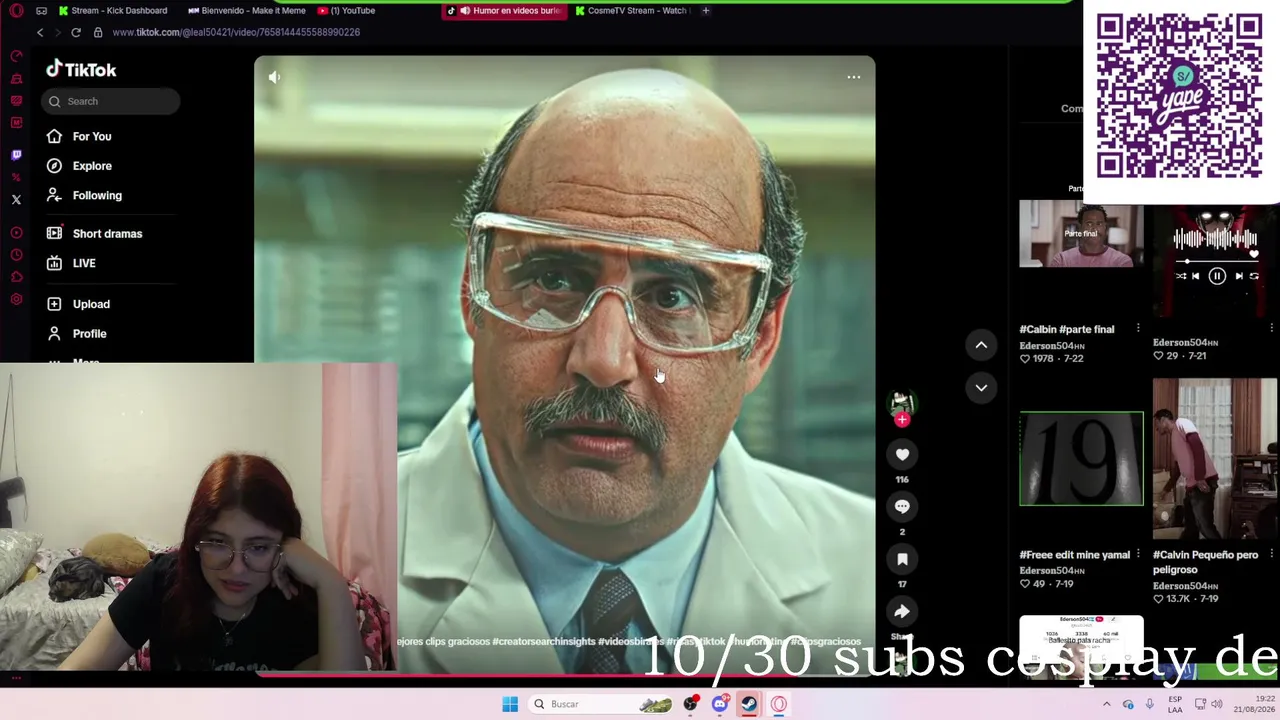Open the video's three-dot options menu

coord(853,77)
